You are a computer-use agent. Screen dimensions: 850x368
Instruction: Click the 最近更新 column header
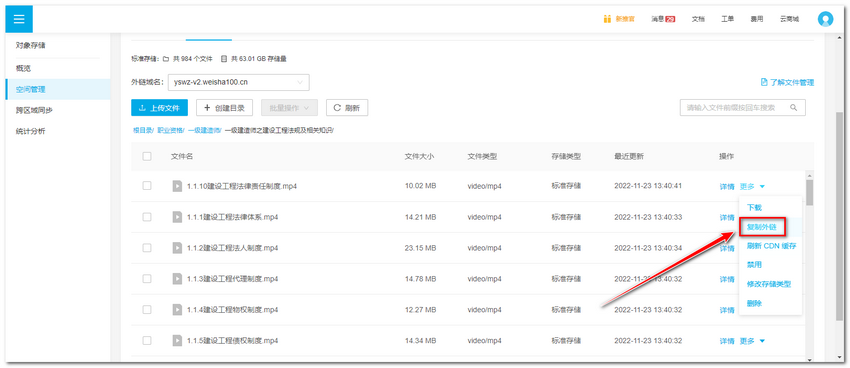pyautogui.click(x=629, y=156)
